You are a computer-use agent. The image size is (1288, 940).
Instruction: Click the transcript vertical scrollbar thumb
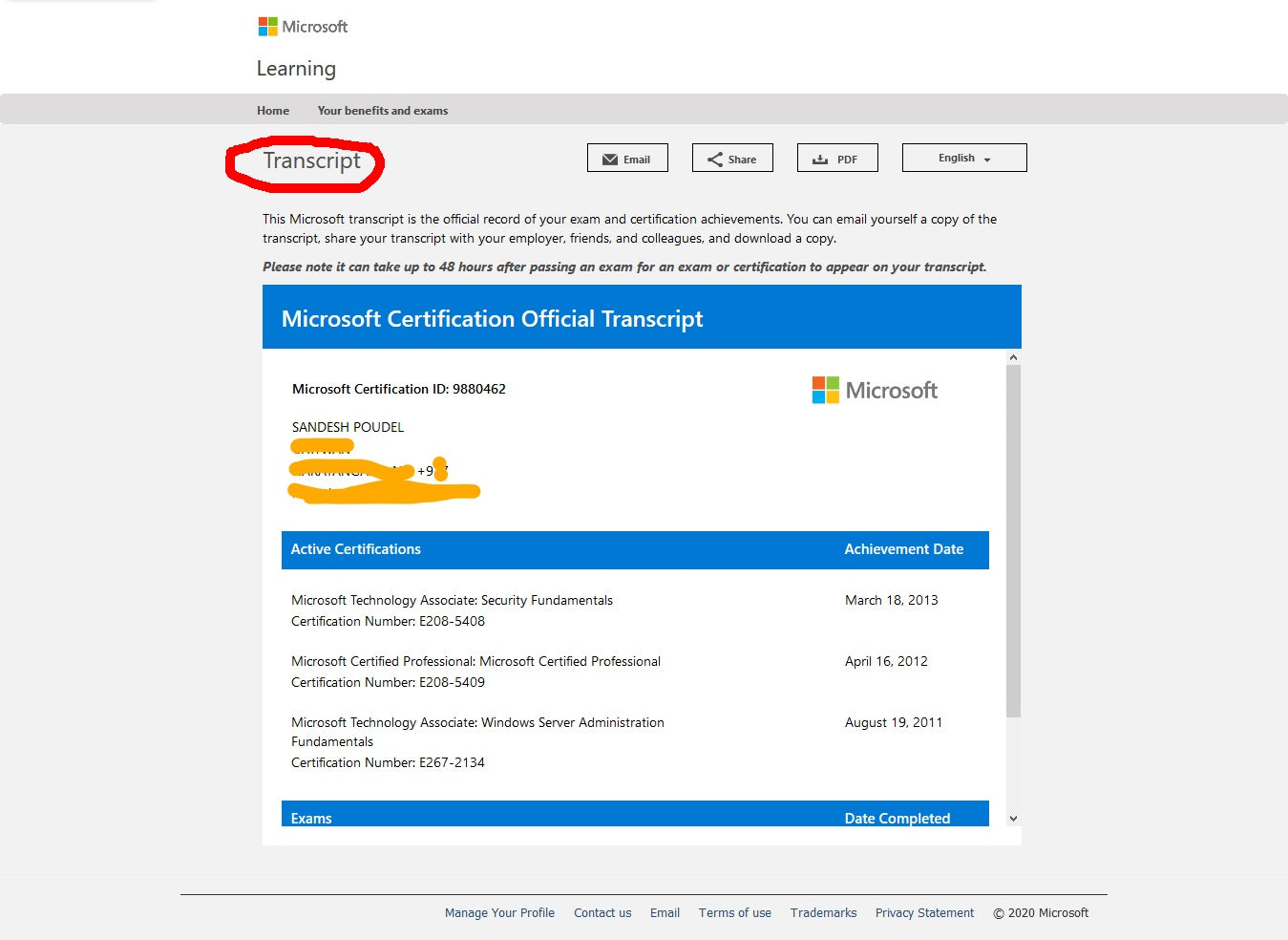[1013, 540]
